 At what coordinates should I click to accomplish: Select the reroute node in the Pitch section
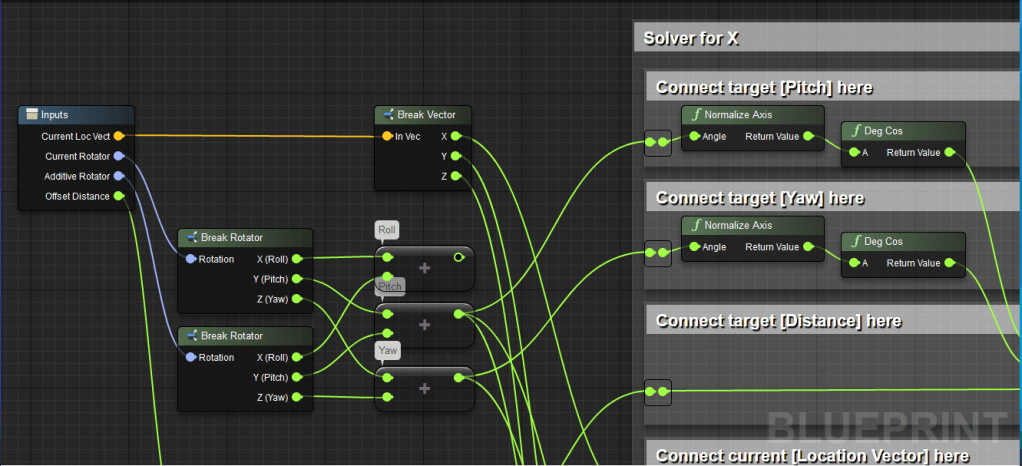click(657, 143)
